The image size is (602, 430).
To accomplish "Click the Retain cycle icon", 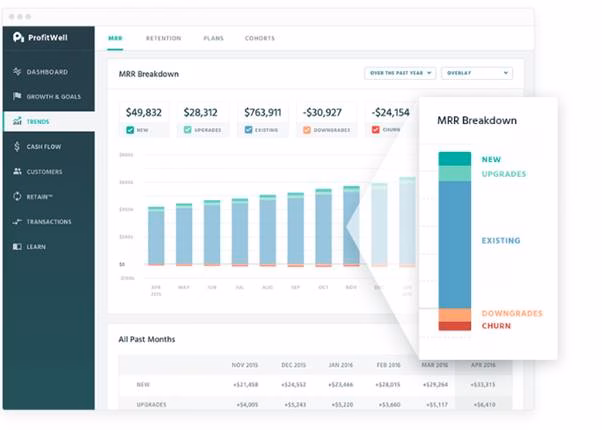I will pyautogui.click(x=17, y=197).
